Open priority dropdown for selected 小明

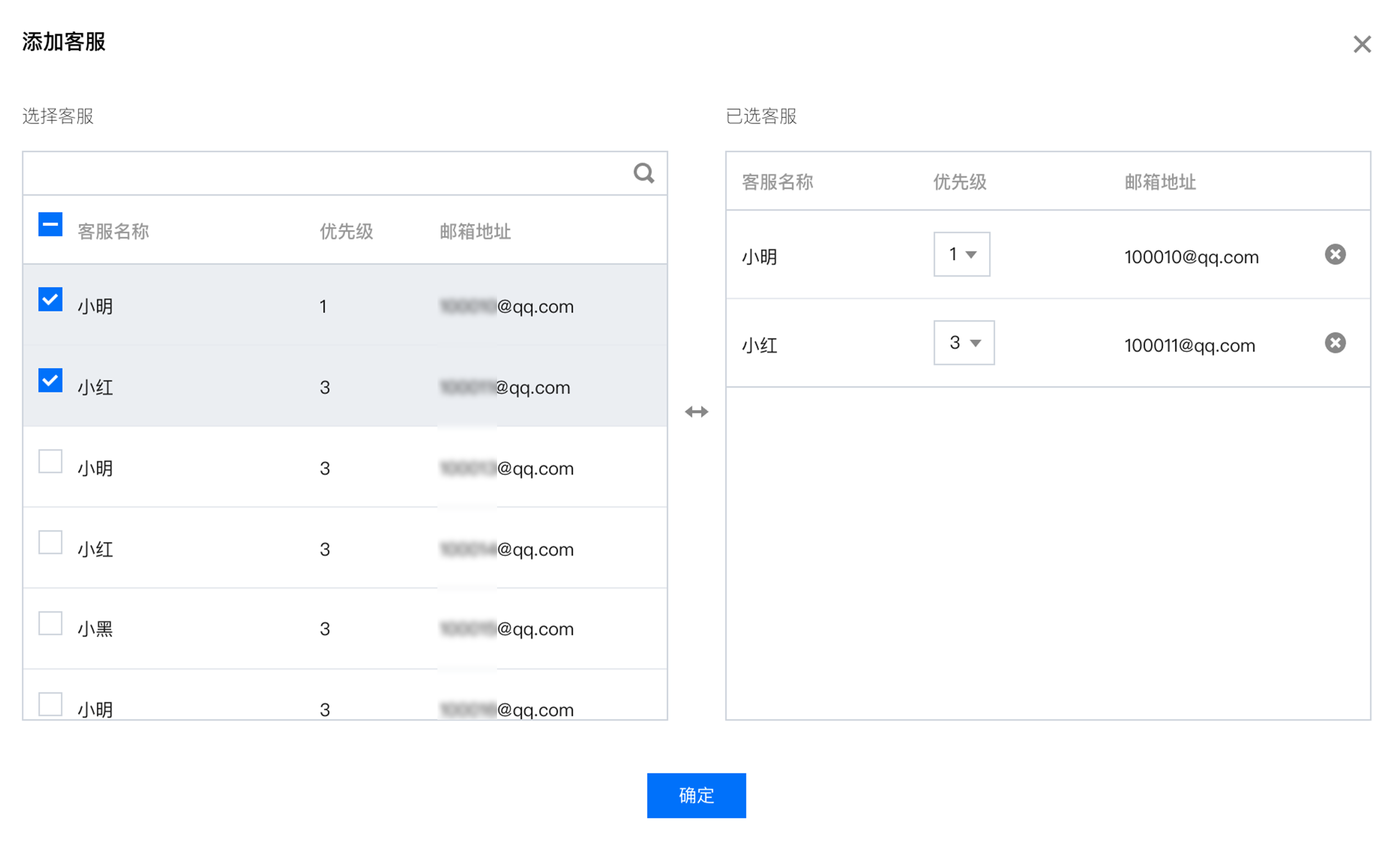click(961, 254)
